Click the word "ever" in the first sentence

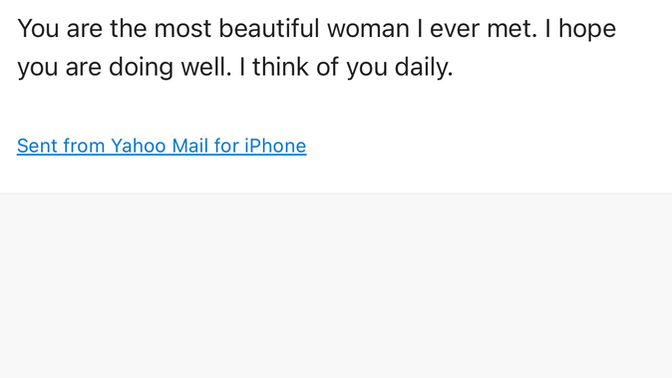[x=454, y=29]
